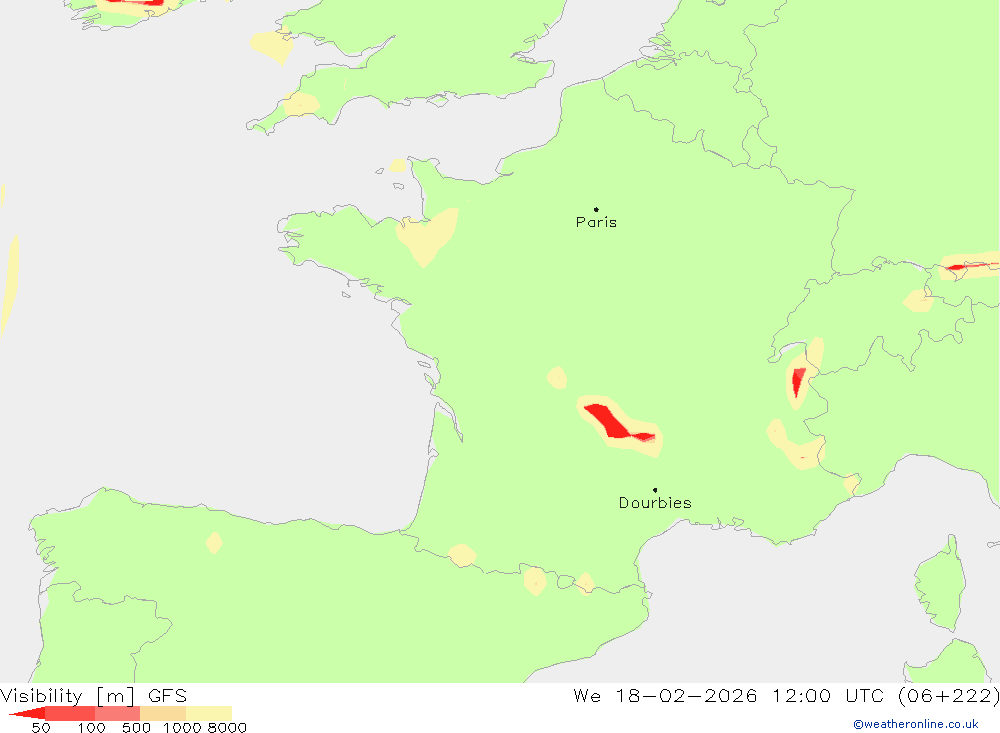Click the legend value '1000'

pyautogui.click(x=182, y=728)
